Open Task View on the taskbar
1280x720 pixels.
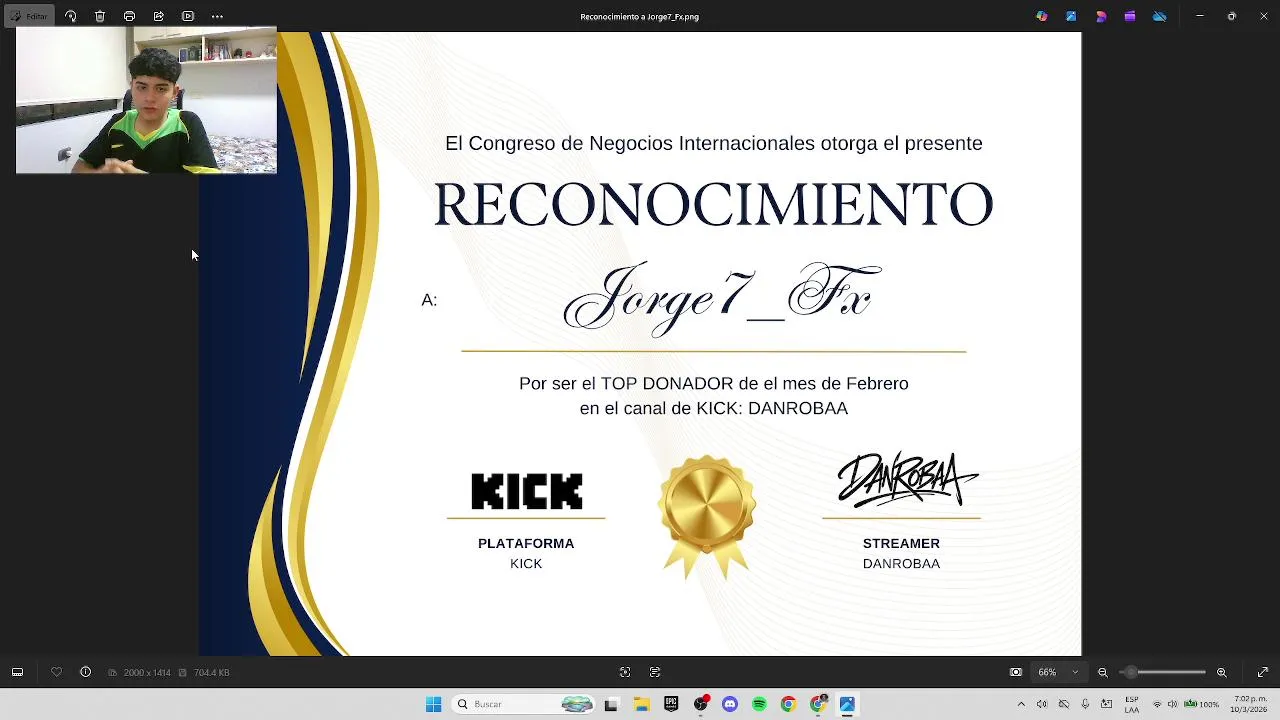(x=611, y=704)
